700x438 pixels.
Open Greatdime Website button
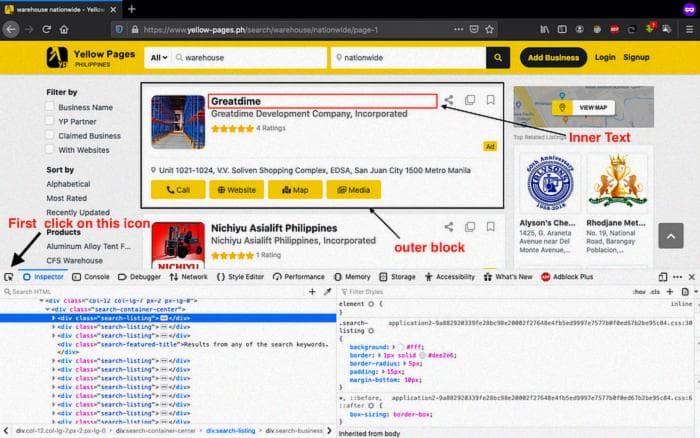point(237,190)
